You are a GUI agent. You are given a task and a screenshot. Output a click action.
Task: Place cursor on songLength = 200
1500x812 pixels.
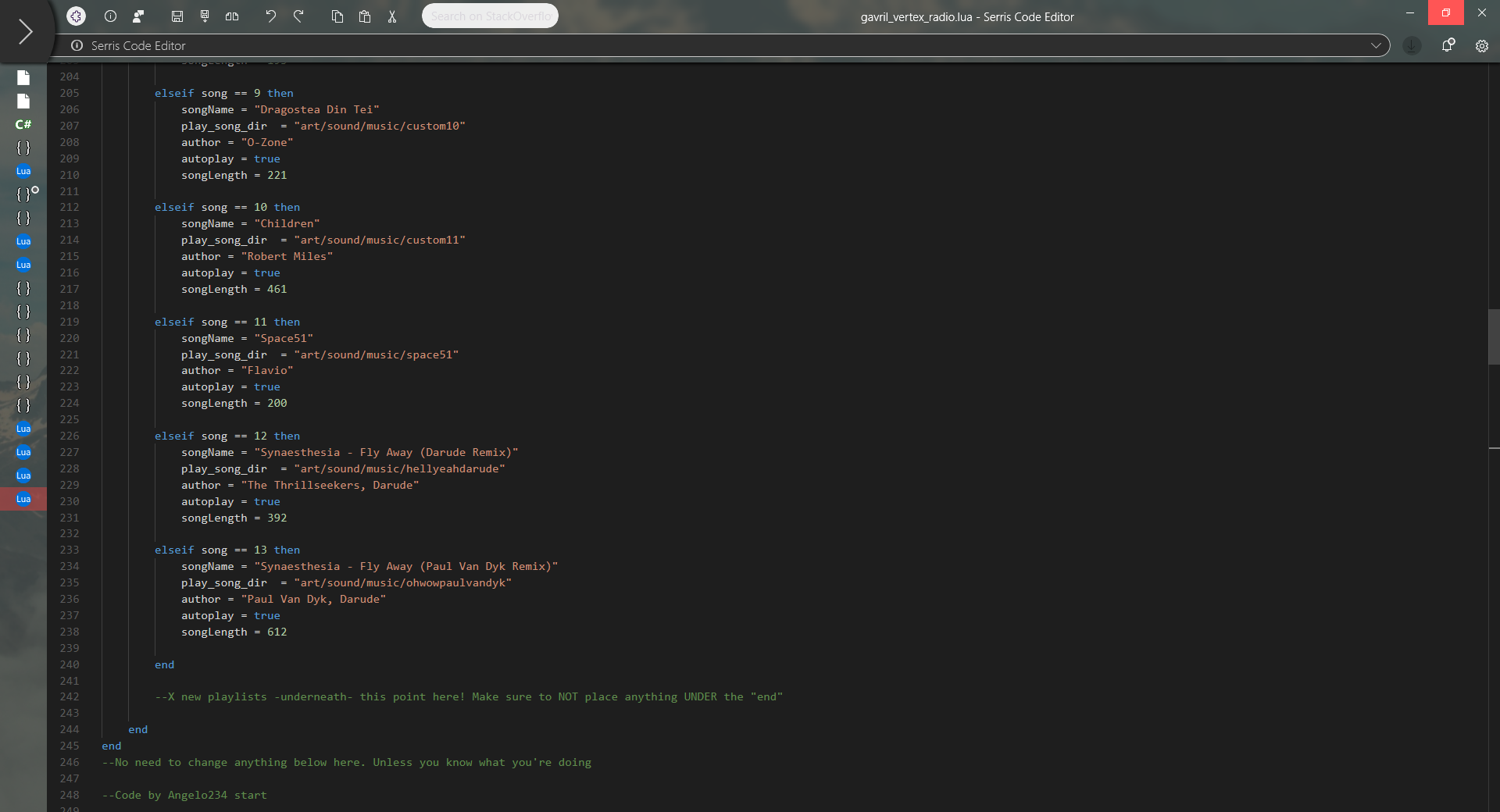(234, 403)
